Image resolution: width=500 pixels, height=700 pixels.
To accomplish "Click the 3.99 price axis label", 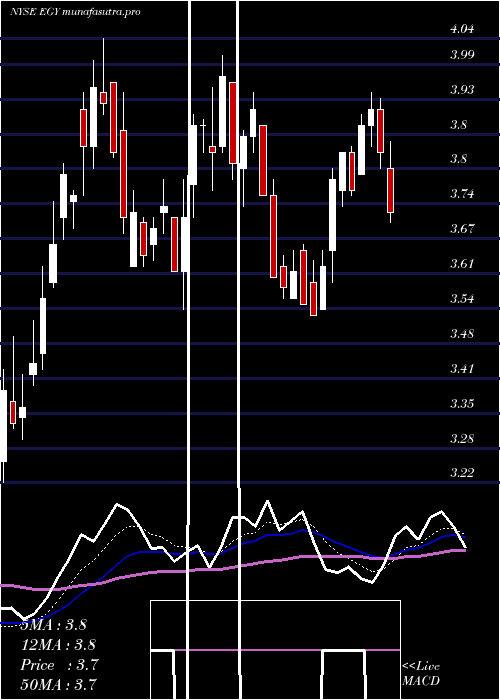I will click(462, 54).
